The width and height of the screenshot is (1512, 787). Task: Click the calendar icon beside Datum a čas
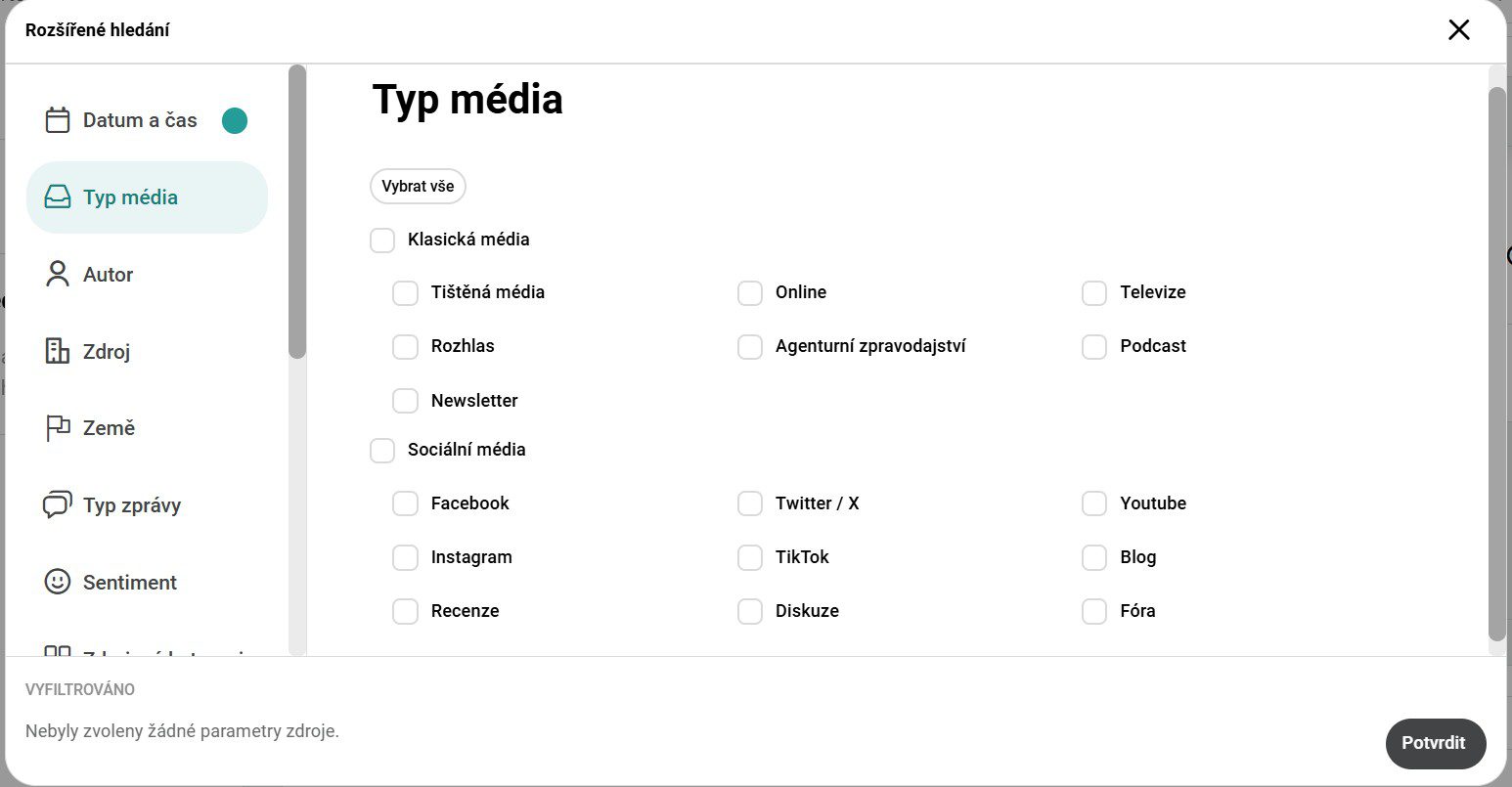58,120
